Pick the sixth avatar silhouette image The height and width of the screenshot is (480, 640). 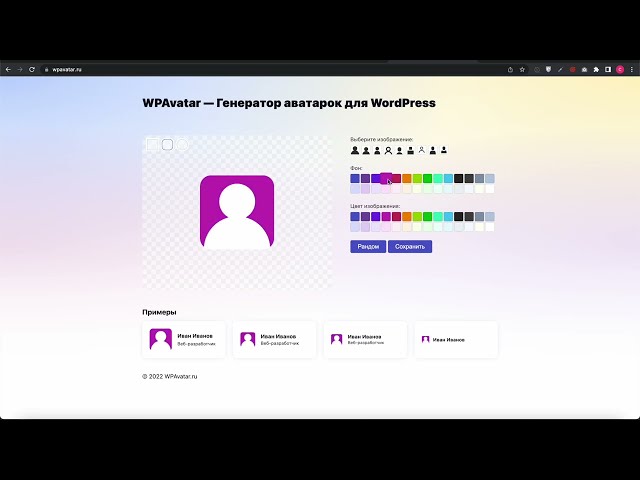tap(411, 151)
